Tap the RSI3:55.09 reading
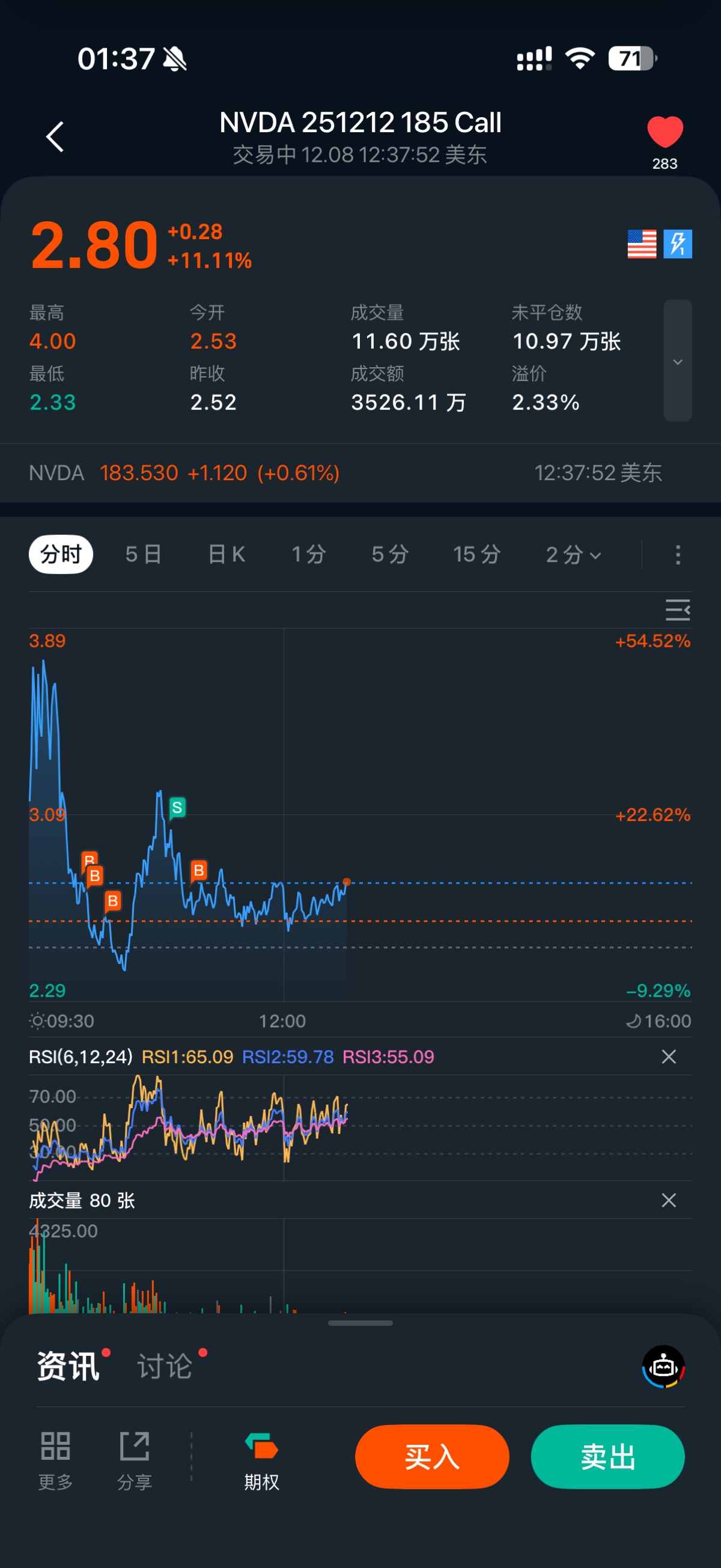This screenshot has width=721, height=1568. coord(388,1057)
